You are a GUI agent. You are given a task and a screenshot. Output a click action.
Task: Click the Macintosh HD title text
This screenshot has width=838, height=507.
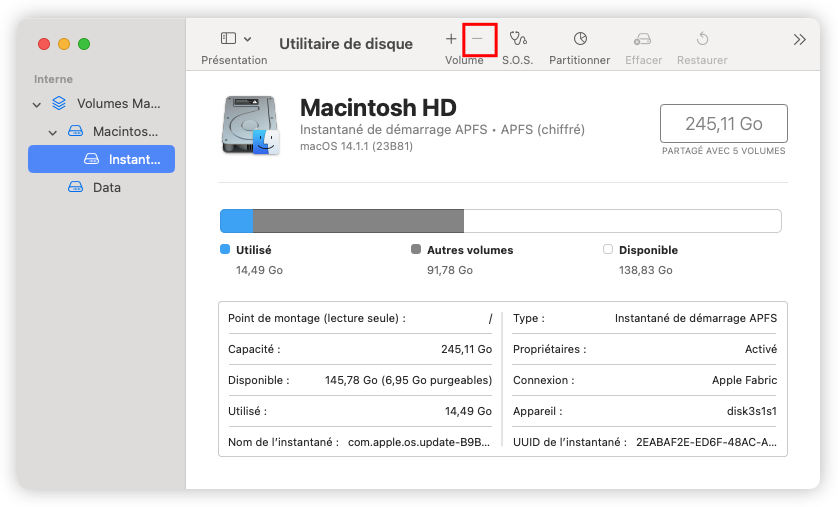click(x=378, y=107)
